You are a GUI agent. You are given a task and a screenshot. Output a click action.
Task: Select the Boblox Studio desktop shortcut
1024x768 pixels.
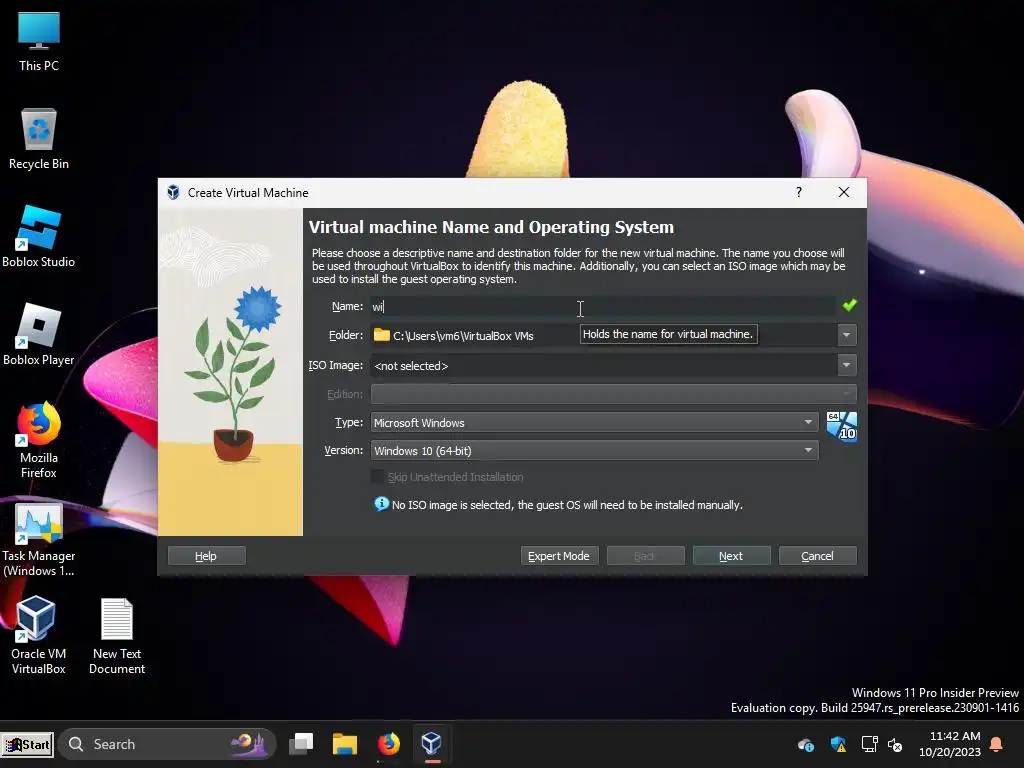pyautogui.click(x=39, y=236)
